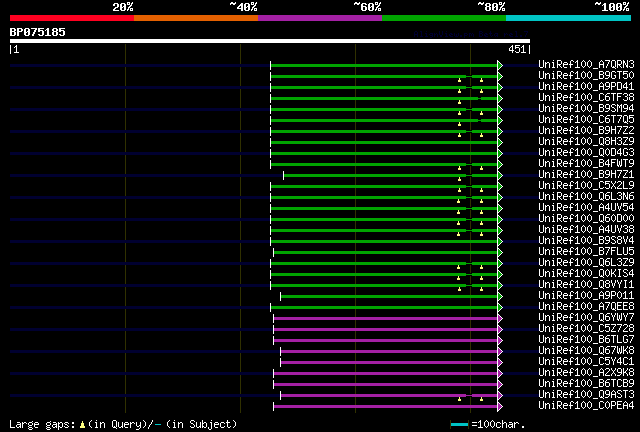Viewport: 640px width, 432px height.
Task: Click the purple alignment bar for UniRef100_Q6YWY7
Action: [x=386, y=319]
